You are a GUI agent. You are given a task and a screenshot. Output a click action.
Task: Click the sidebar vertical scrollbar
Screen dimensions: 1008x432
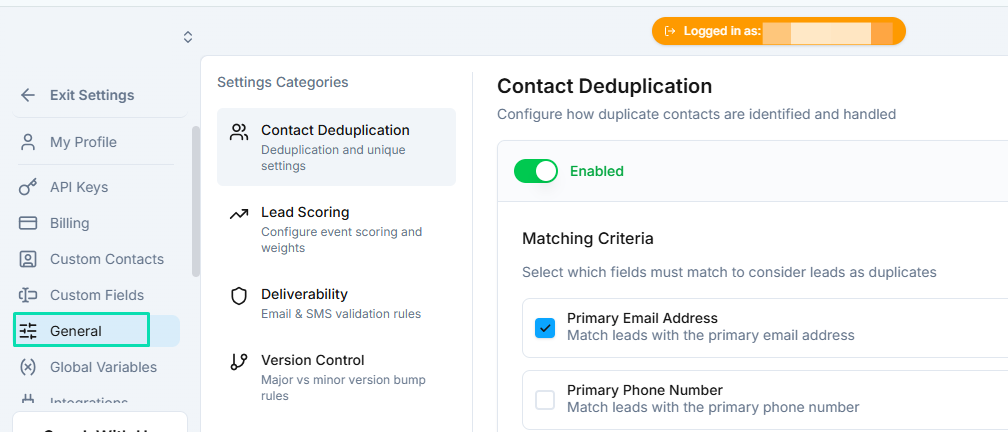coord(196,201)
